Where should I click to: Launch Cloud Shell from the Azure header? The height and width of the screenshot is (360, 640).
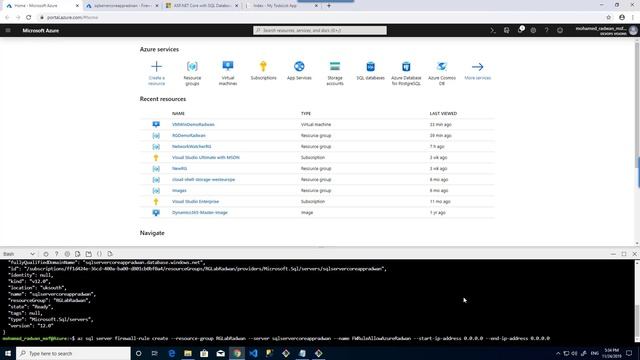pos(493,30)
